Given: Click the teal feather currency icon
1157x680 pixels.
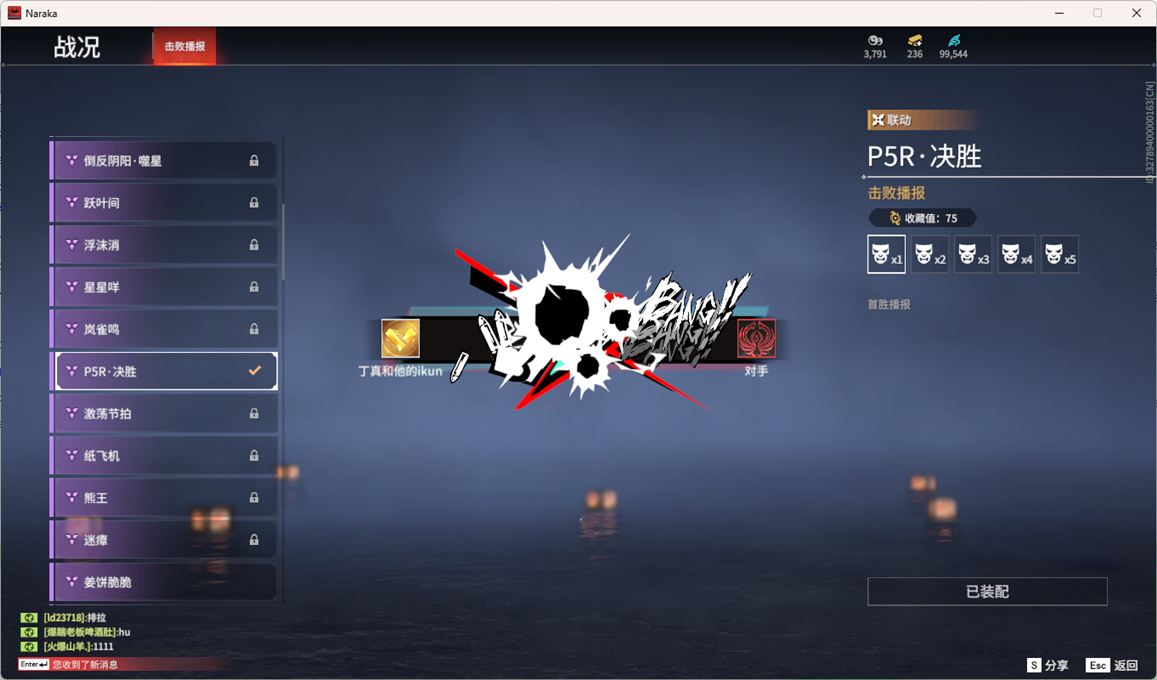Looking at the screenshot, I should (x=953, y=40).
